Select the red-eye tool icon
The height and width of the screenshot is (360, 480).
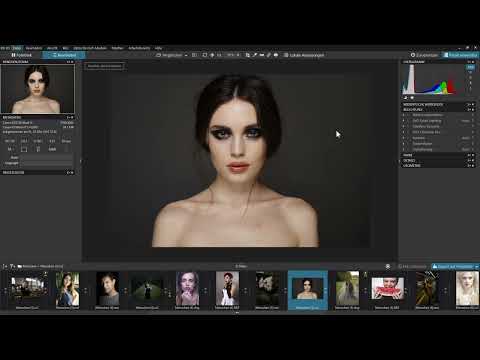tap(276, 55)
